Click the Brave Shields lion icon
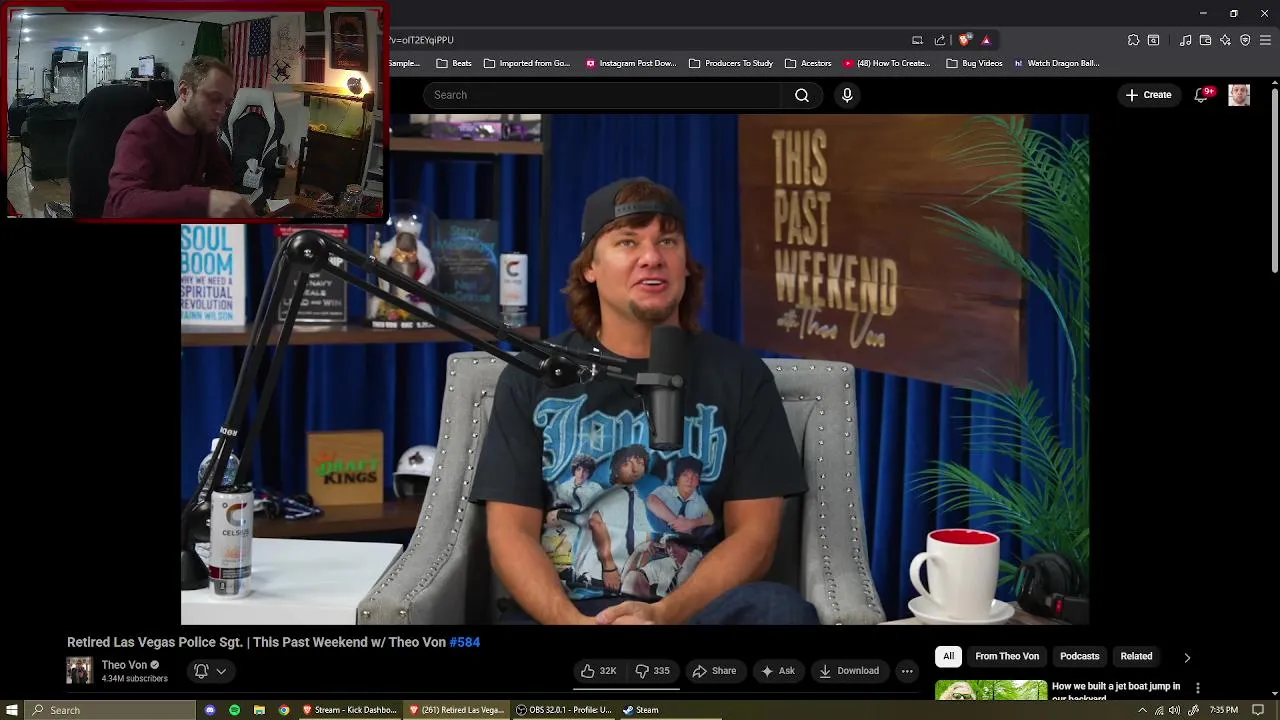The height and width of the screenshot is (720, 1280). click(x=964, y=40)
